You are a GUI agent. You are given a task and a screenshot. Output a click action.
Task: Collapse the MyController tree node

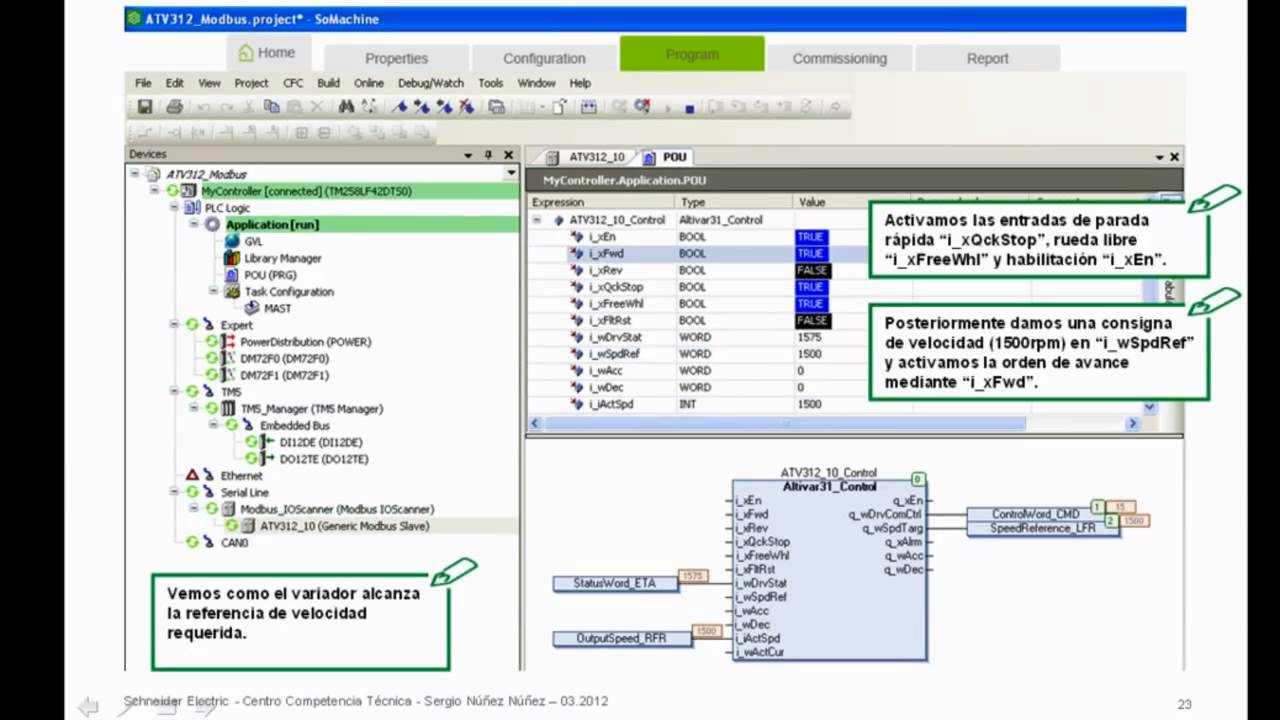[155, 191]
